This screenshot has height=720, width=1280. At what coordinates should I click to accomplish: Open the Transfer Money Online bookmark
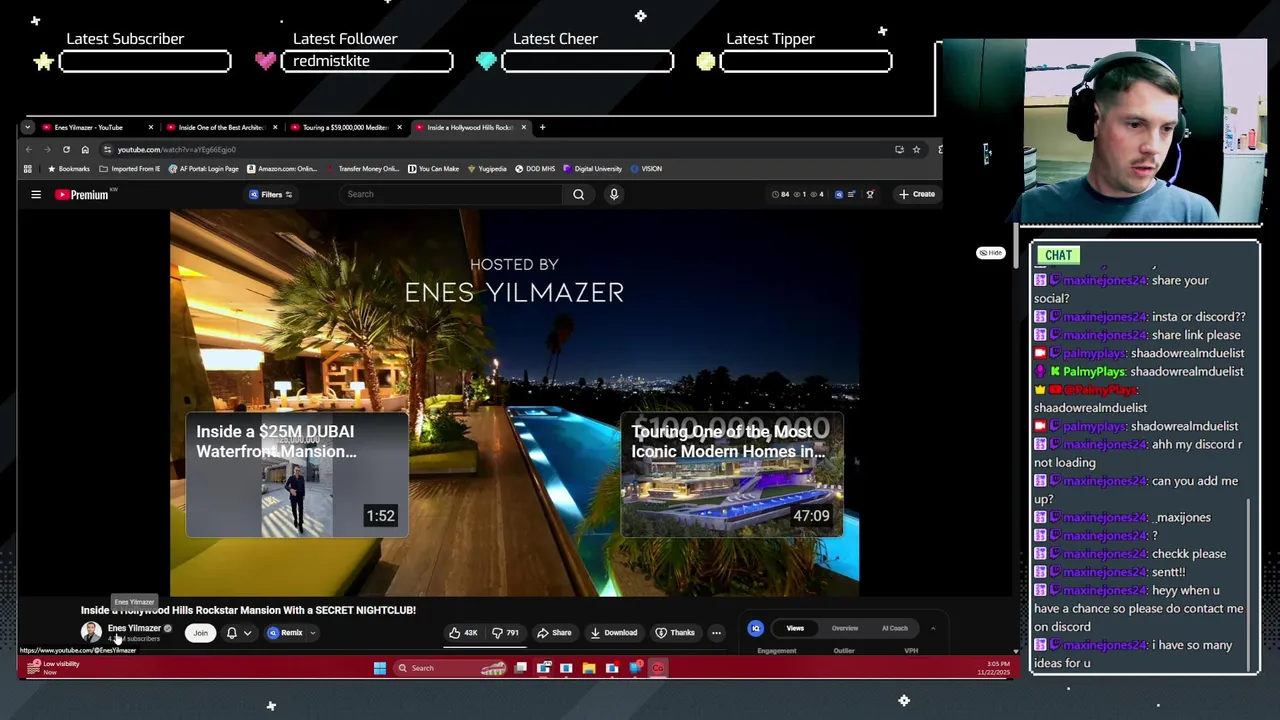coord(362,168)
